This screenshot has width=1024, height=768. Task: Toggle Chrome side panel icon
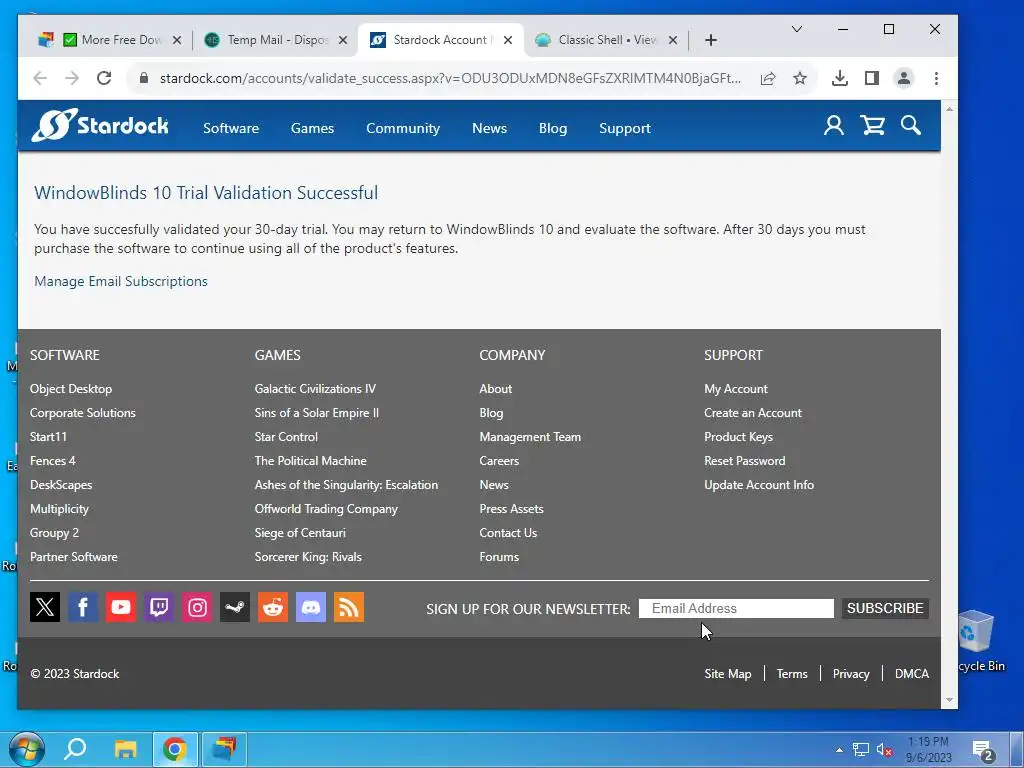(872, 78)
